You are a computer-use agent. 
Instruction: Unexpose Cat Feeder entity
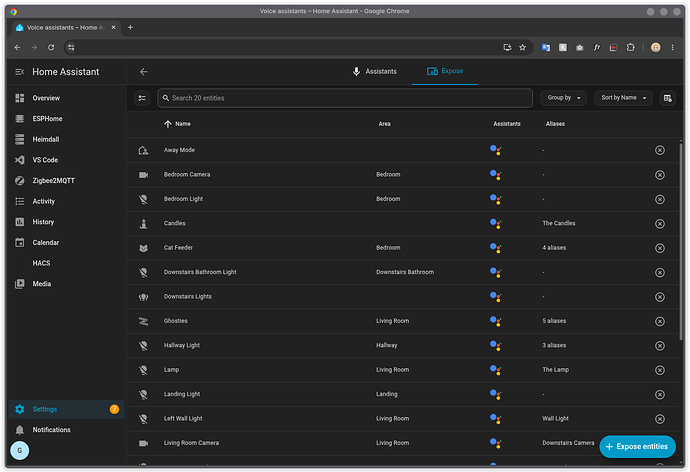(x=660, y=248)
